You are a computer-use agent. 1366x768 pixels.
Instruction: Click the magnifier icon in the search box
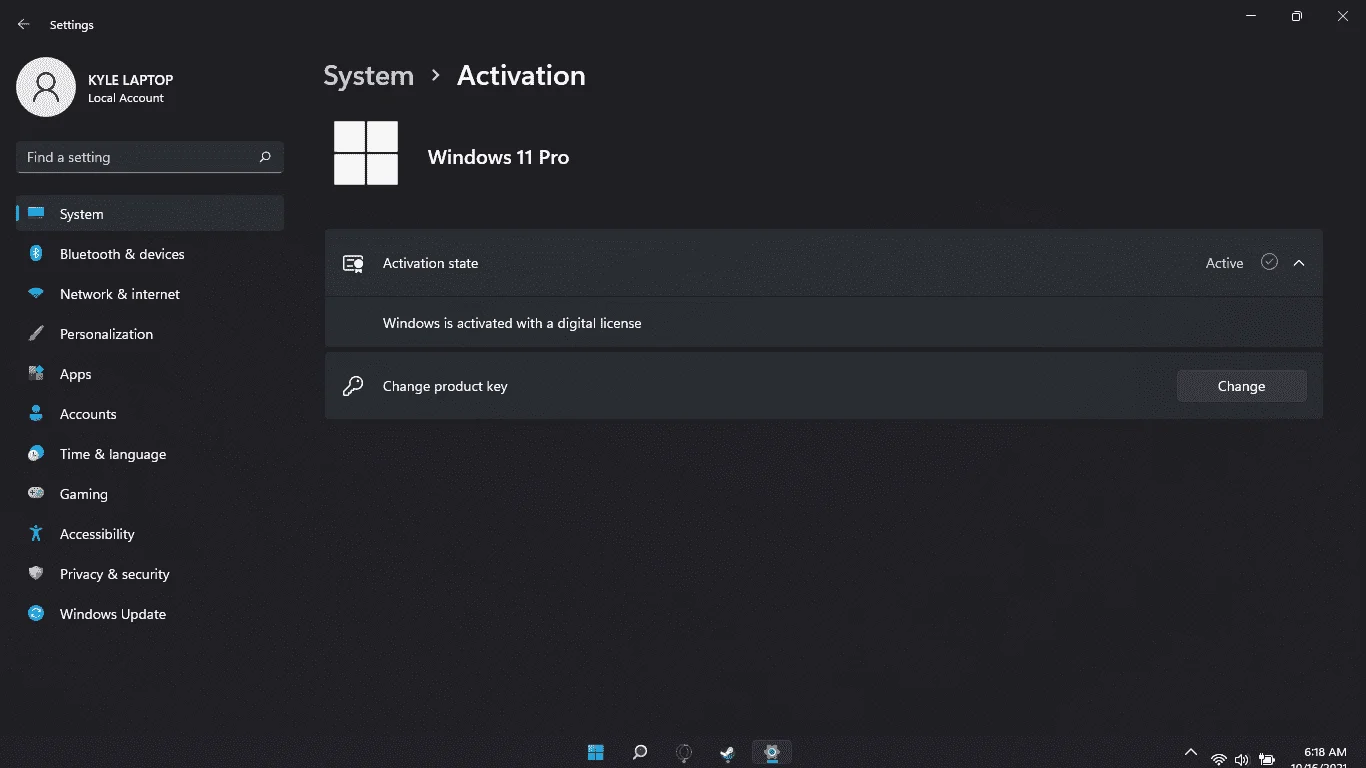click(x=265, y=157)
